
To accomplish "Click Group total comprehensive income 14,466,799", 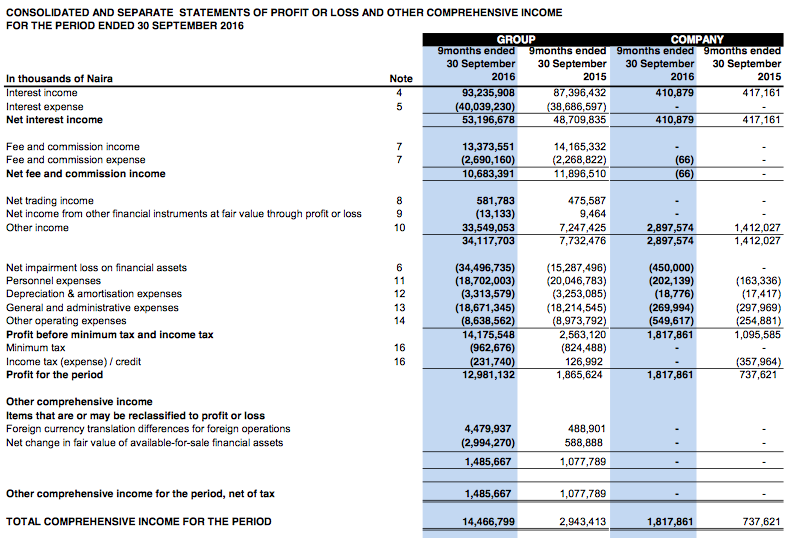I will pyautogui.click(x=488, y=521).
